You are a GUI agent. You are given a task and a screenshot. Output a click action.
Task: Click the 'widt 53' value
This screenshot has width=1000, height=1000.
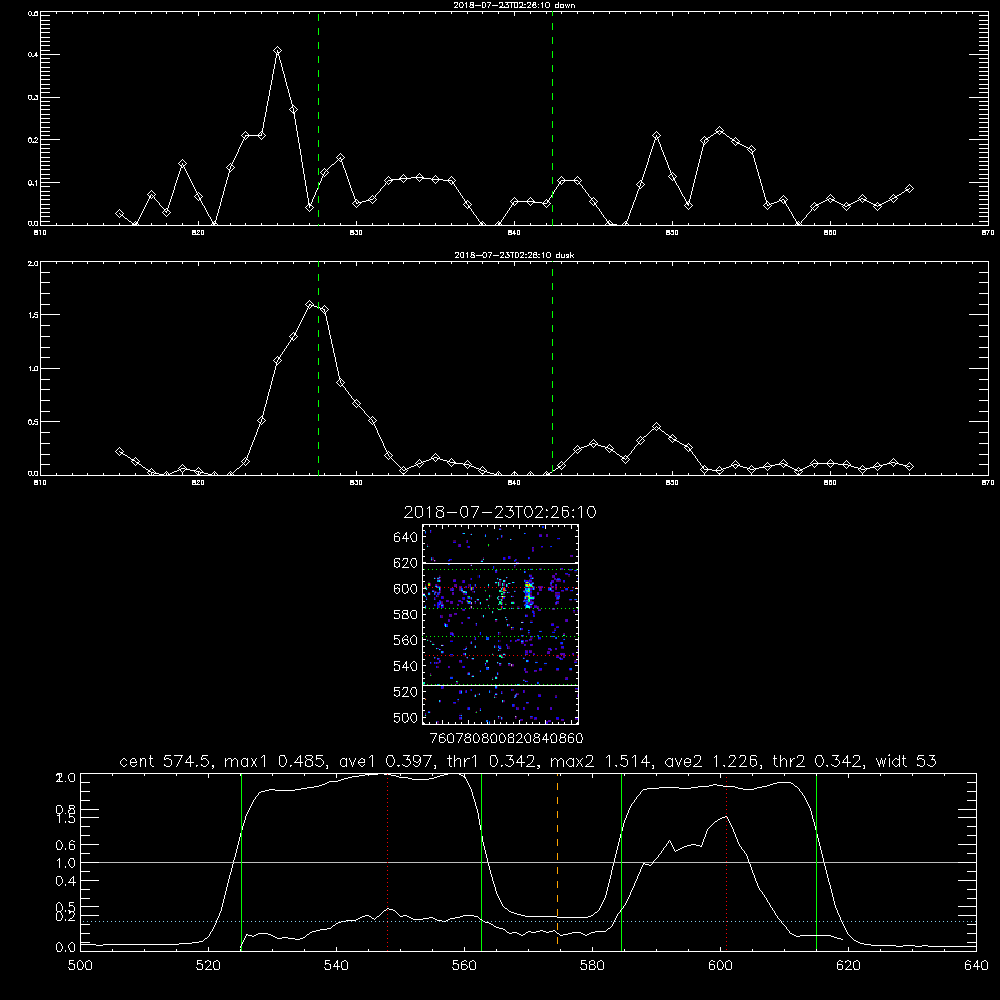(x=906, y=761)
